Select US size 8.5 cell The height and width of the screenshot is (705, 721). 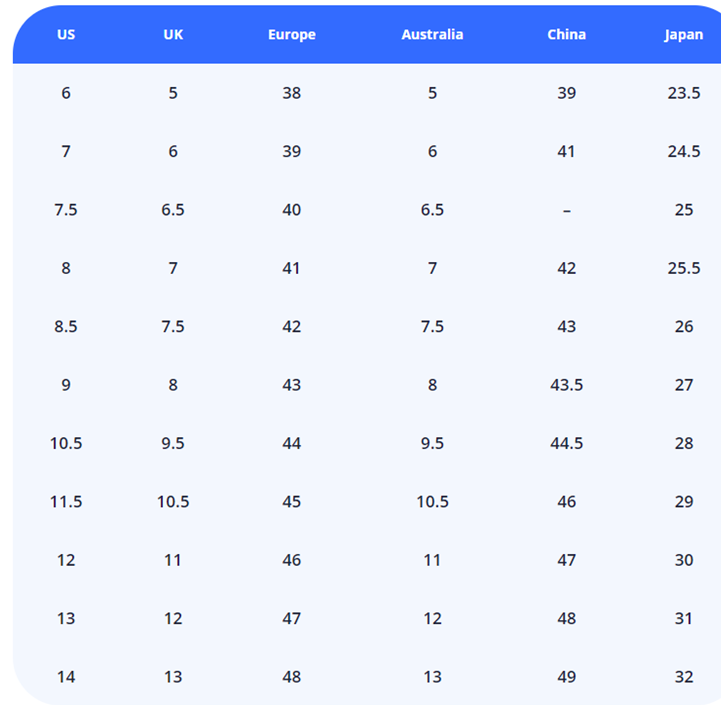tap(66, 326)
